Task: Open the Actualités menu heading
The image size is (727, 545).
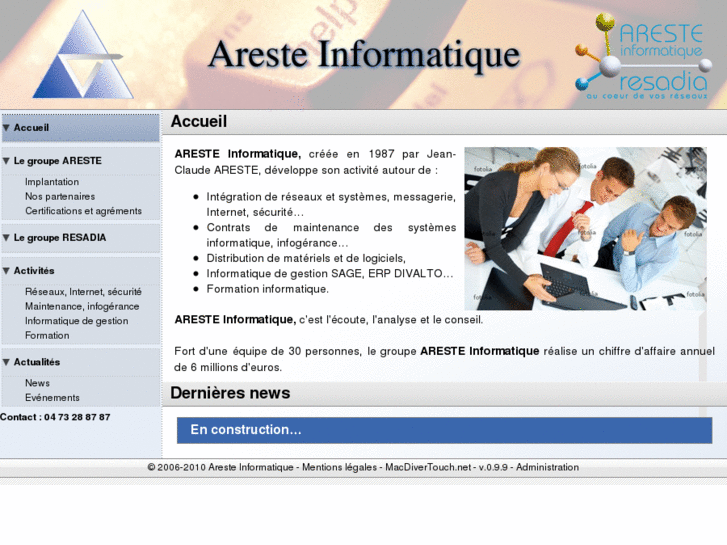Action: pos(37,362)
